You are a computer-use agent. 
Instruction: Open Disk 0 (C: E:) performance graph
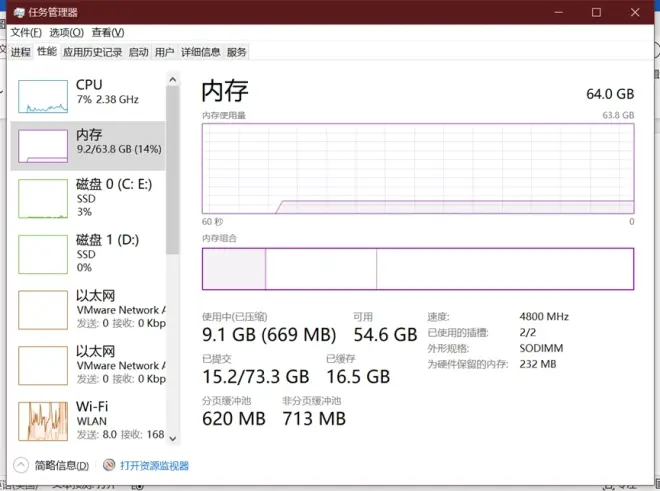pos(44,198)
